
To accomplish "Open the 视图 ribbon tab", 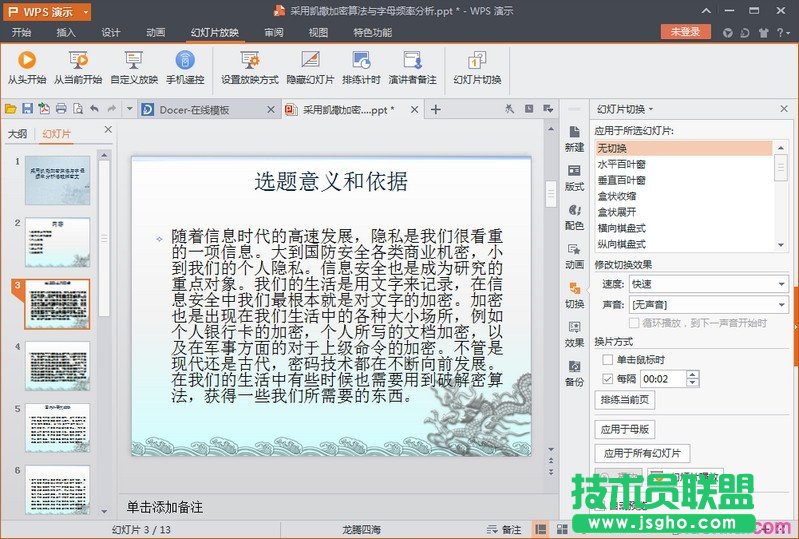I will pyautogui.click(x=318, y=33).
